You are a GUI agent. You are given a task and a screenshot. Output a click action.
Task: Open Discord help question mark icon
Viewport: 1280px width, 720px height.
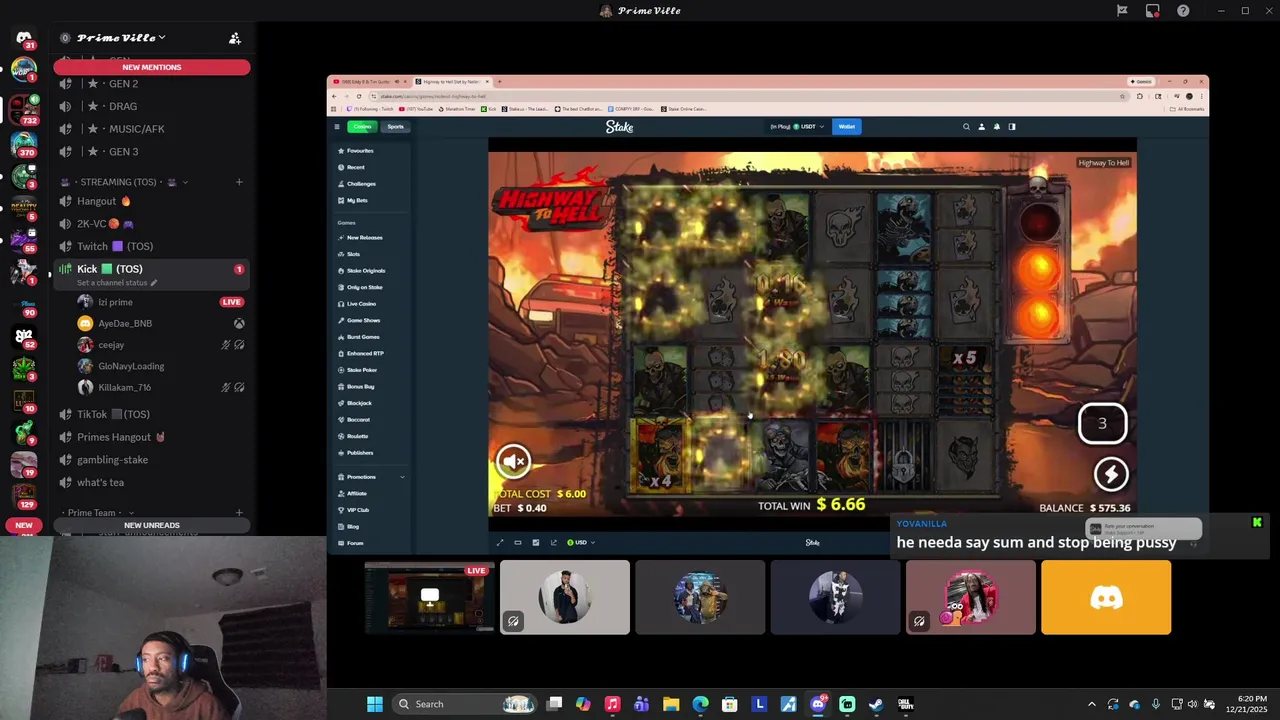tap(1183, 11)
